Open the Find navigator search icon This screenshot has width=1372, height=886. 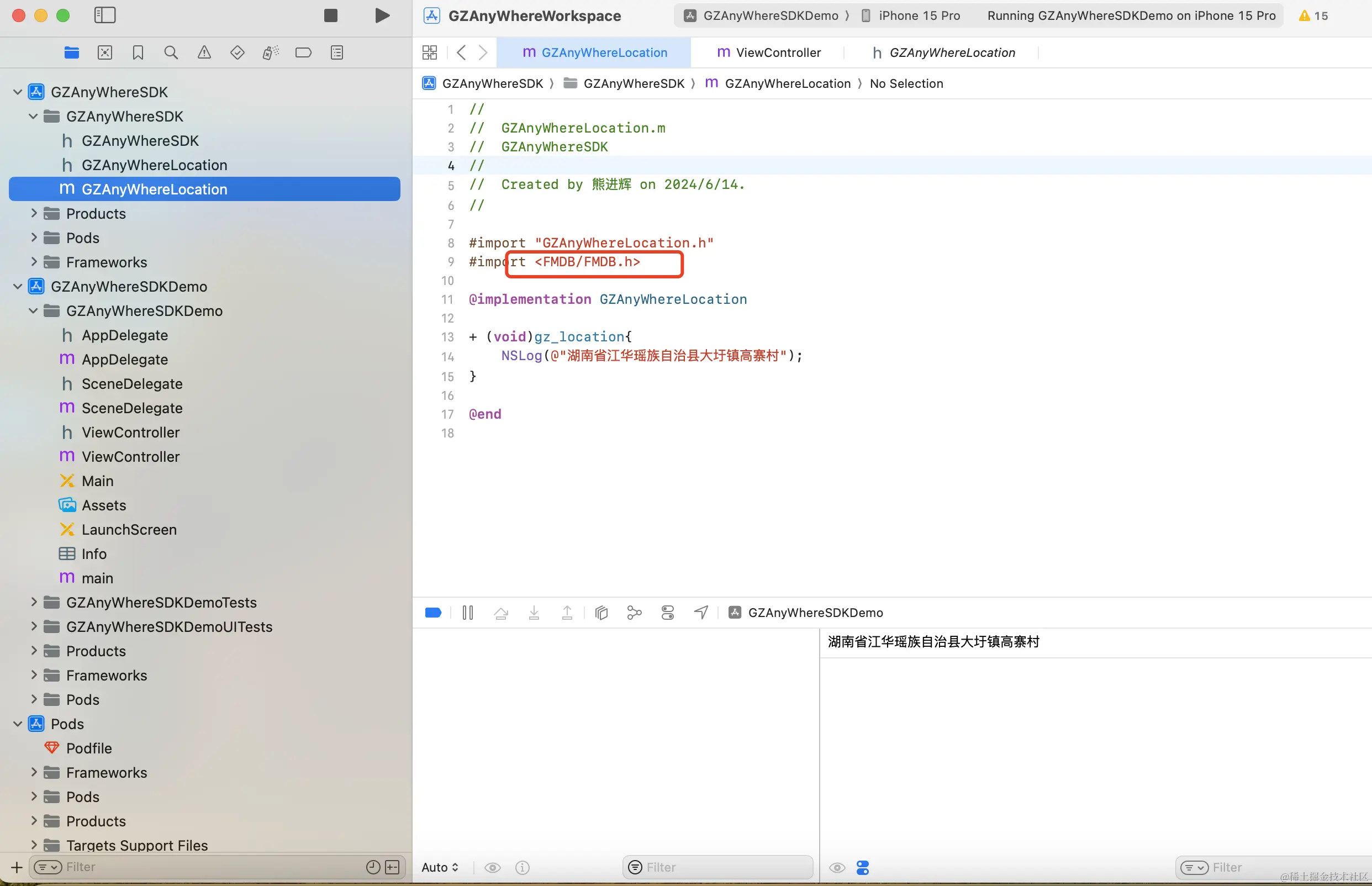pos(171,53)
